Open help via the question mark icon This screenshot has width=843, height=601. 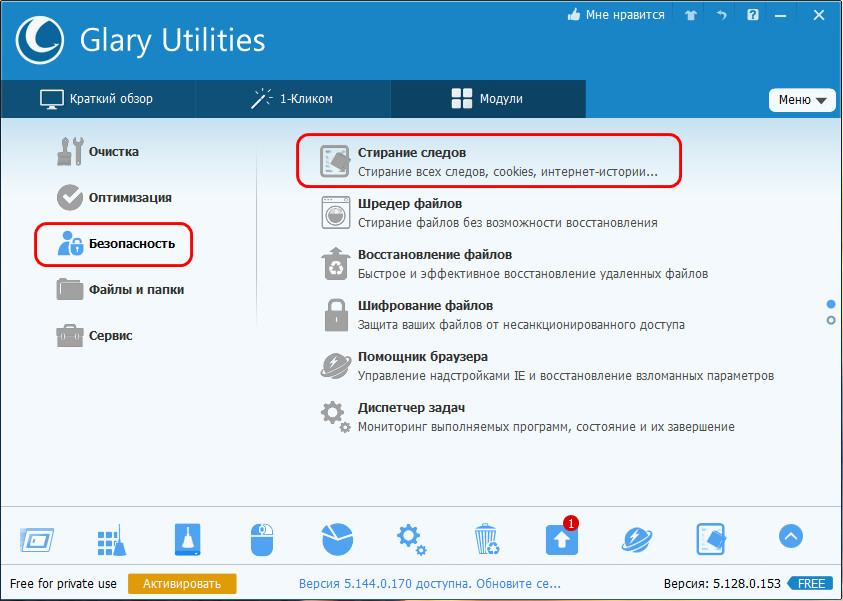coord(753,16)
